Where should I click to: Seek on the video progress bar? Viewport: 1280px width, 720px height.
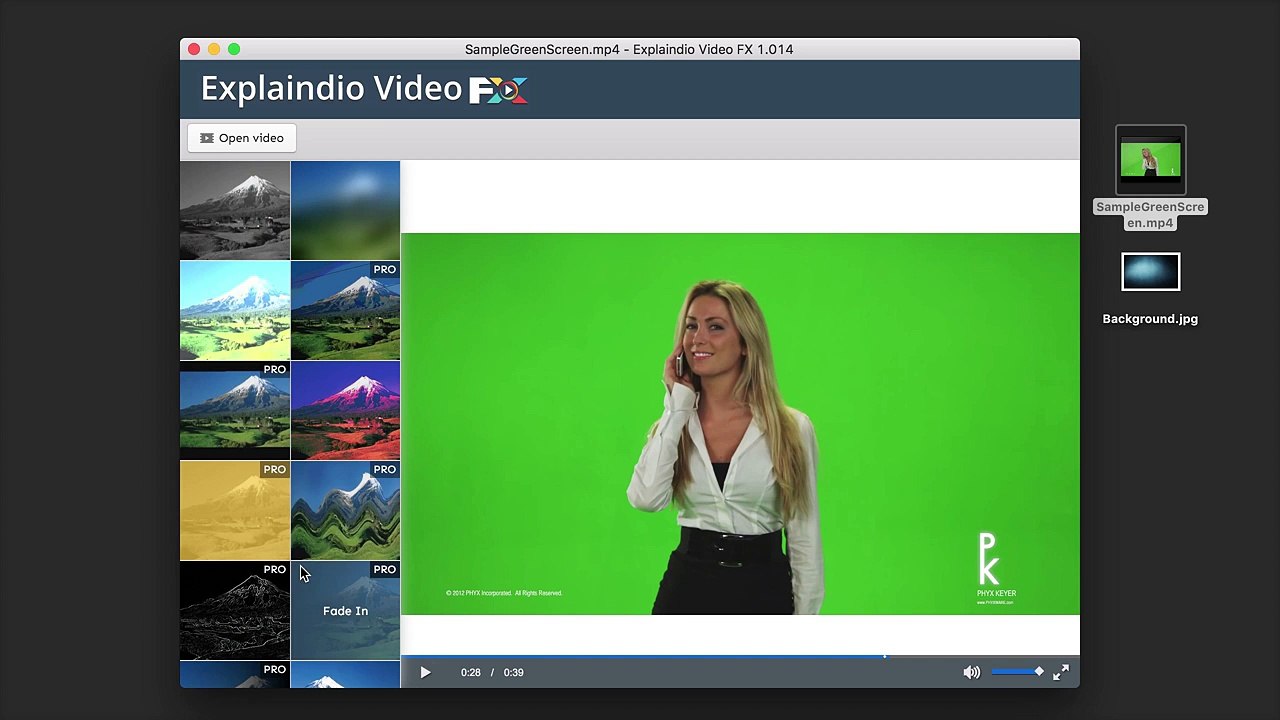pyautogui.click(x=740, y=657)
